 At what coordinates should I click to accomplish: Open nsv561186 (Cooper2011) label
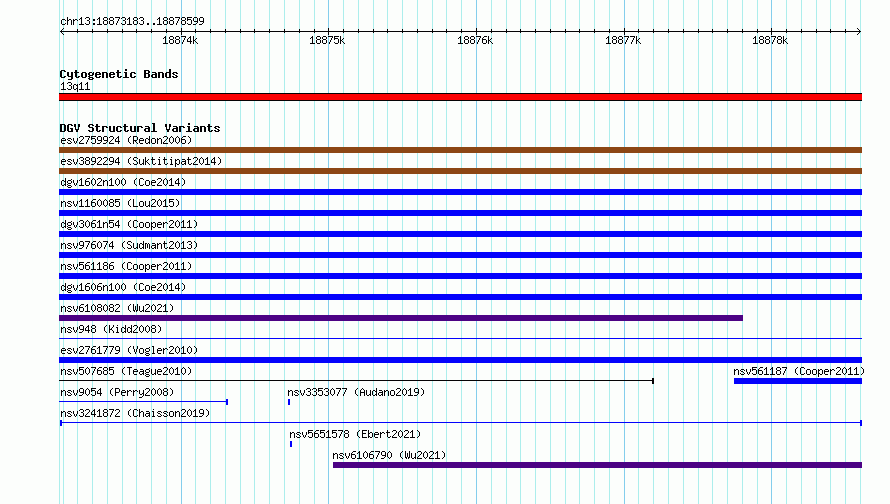click(126, 266)
